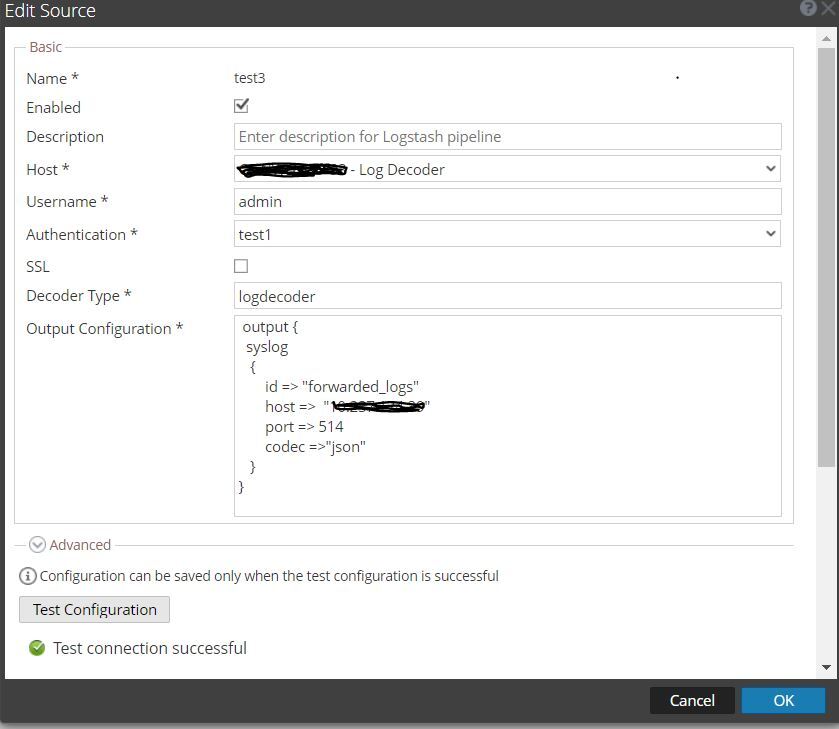Open the Host dropdown

coord(507,169)
